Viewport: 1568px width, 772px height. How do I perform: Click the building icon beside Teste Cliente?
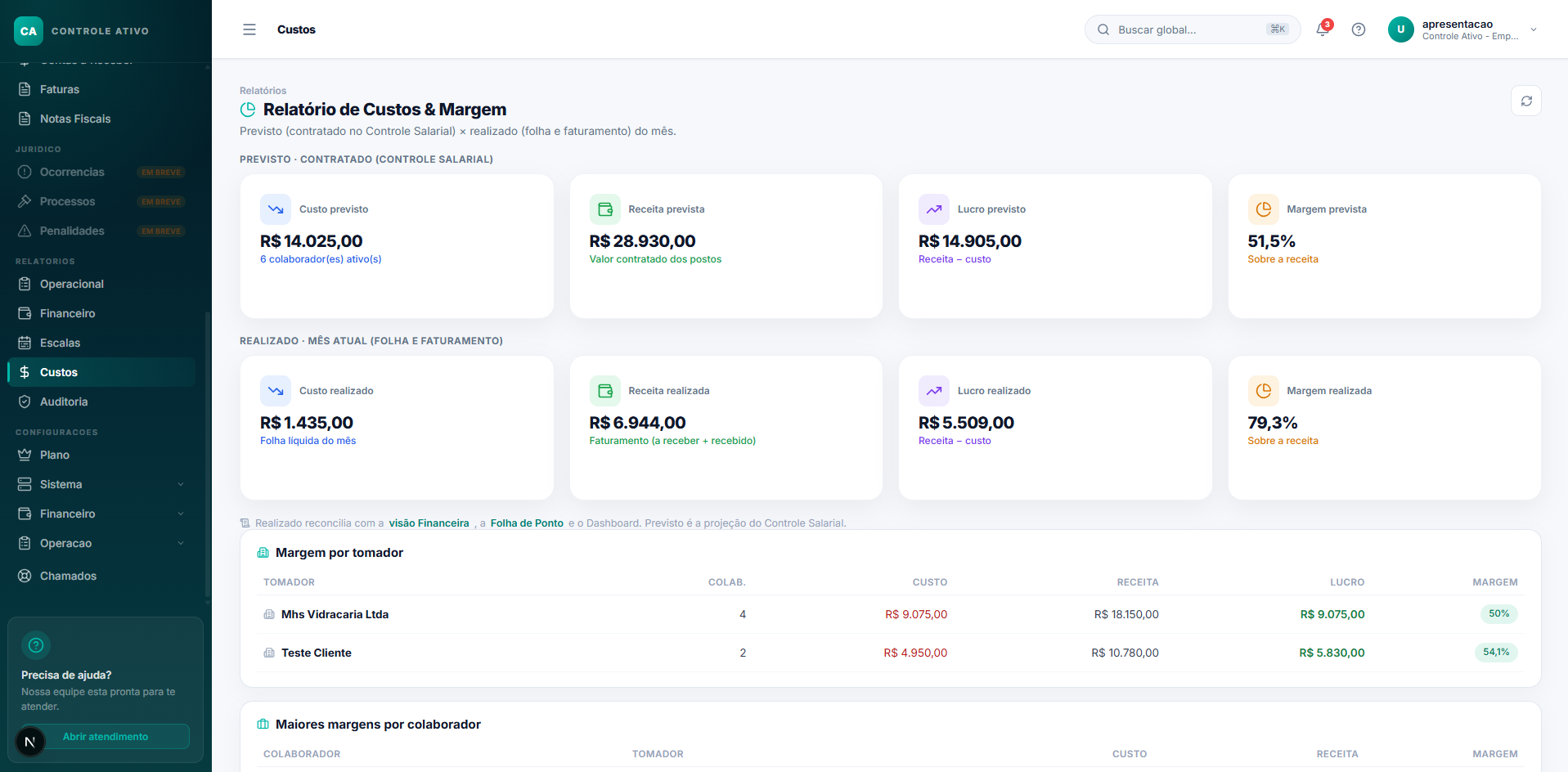(269, 653)
